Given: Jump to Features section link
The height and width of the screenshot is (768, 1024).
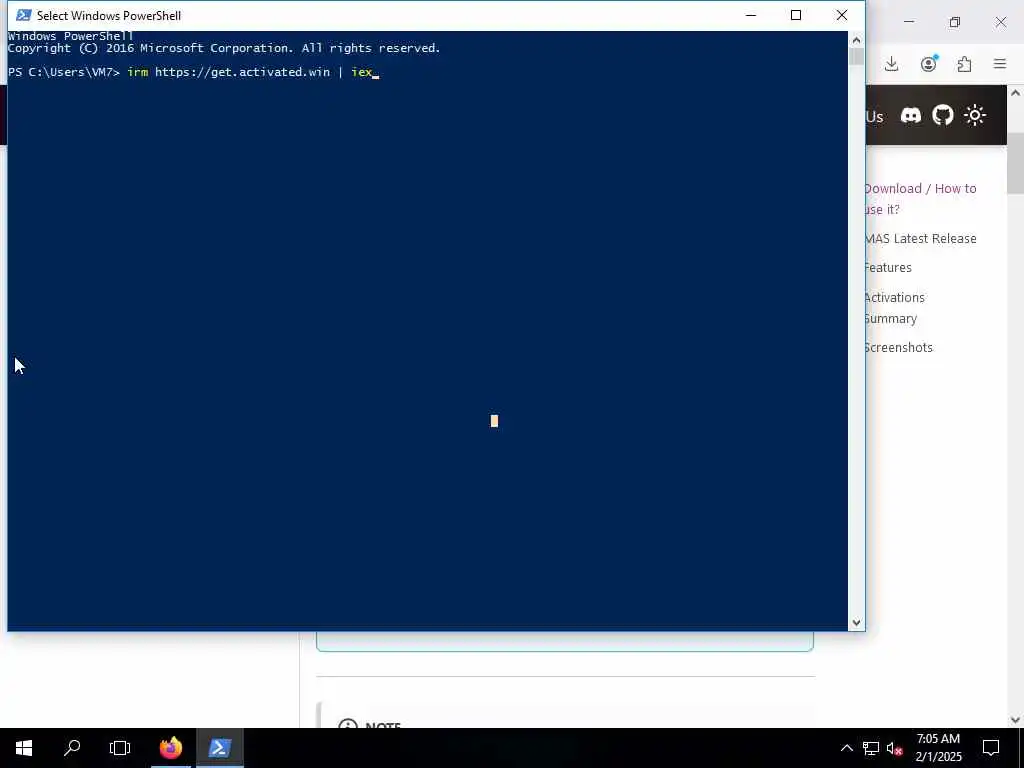Looking at the screenshot, I should (888, 267).
